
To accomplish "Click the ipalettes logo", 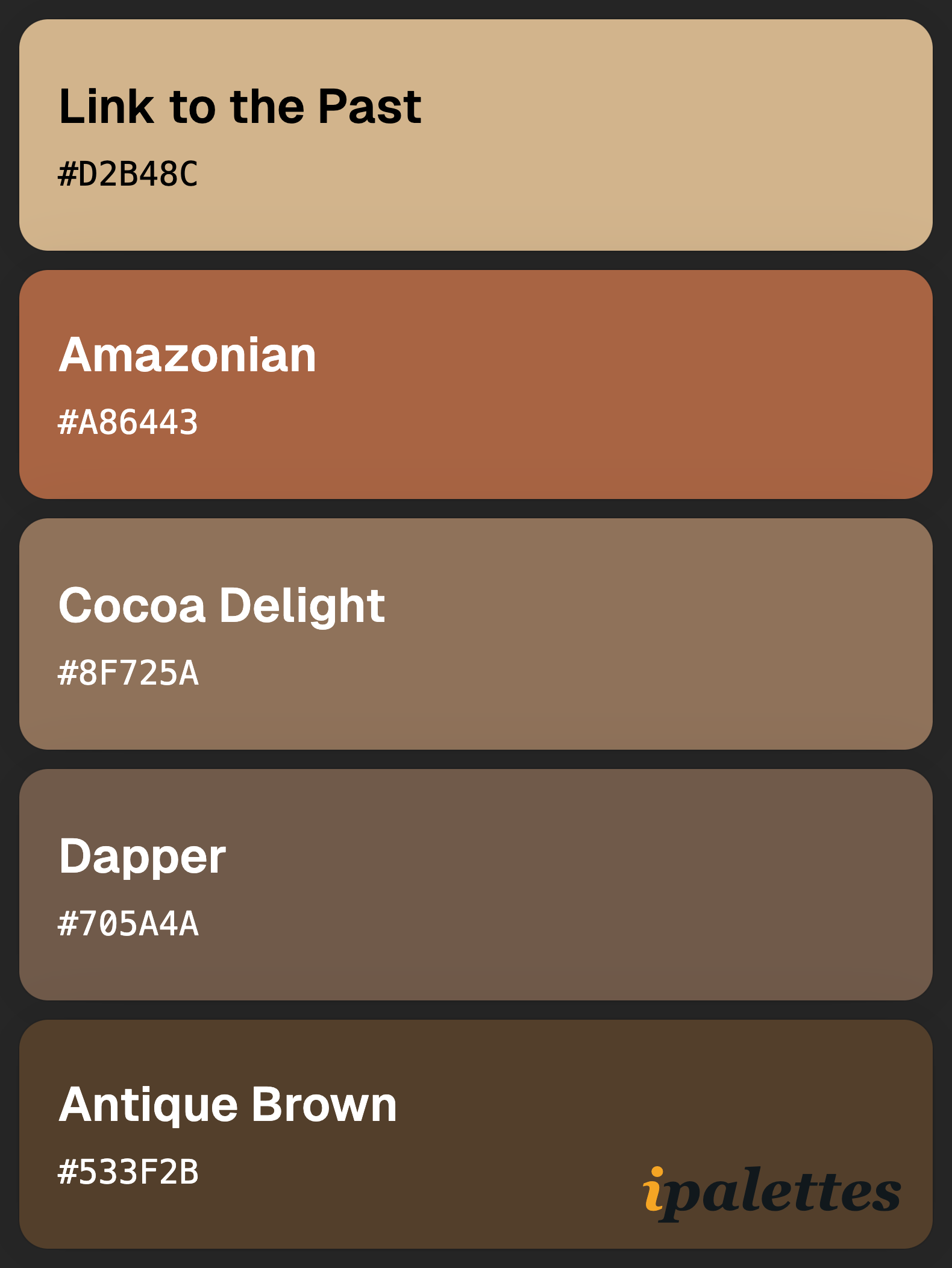I will (x=772, y=1193).
